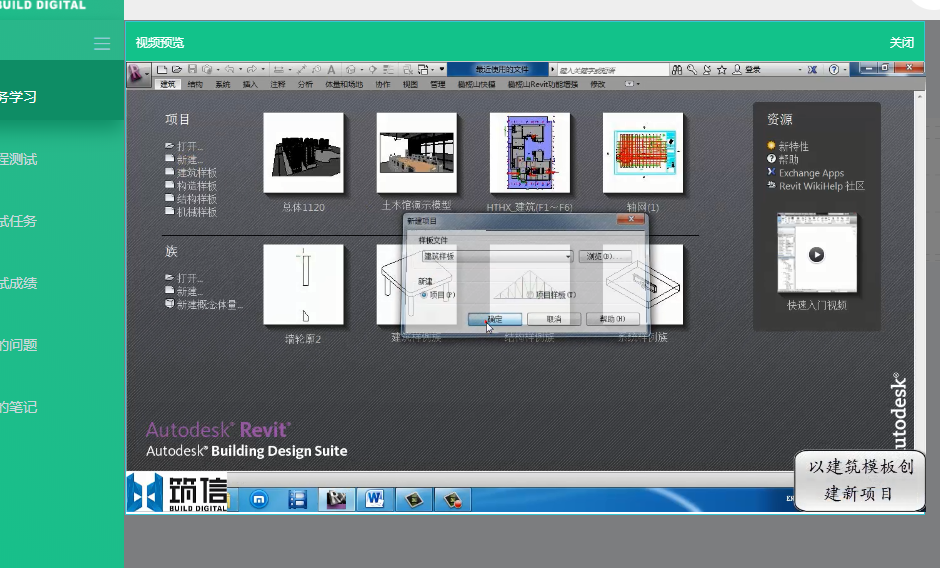Click the 确定 button in the dialog

coord(495,319)
